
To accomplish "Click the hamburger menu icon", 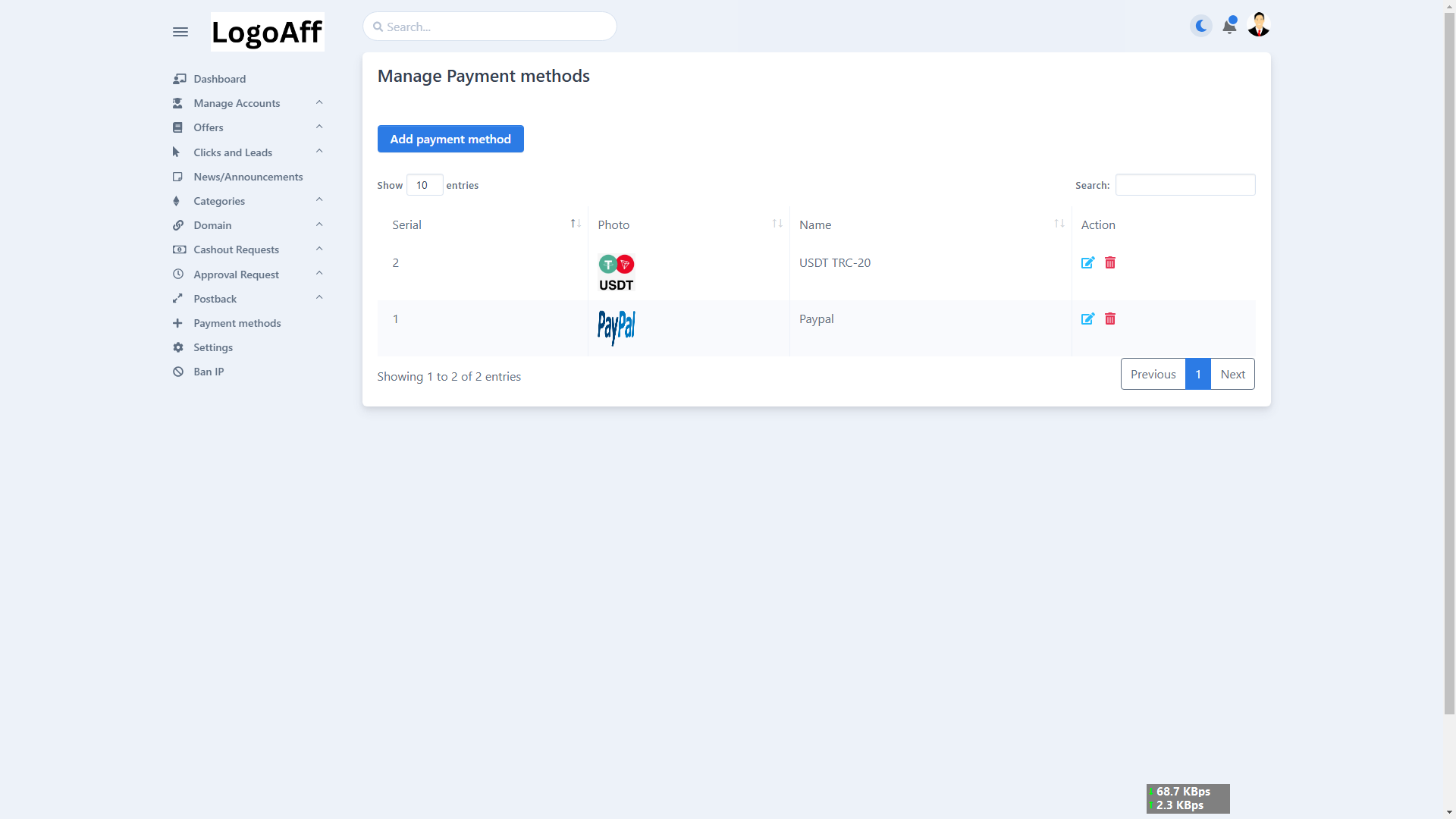I will pyautogui.click(x=180, y=32).
